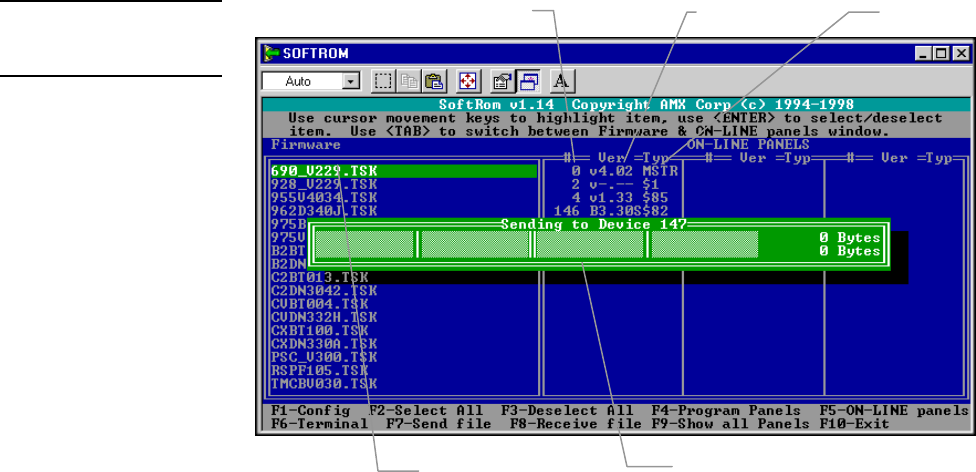Select firmware file CVDN332H.TSK
Viewport: 976px width, 472px height.
pyautogui.click(x=324, y=317)
